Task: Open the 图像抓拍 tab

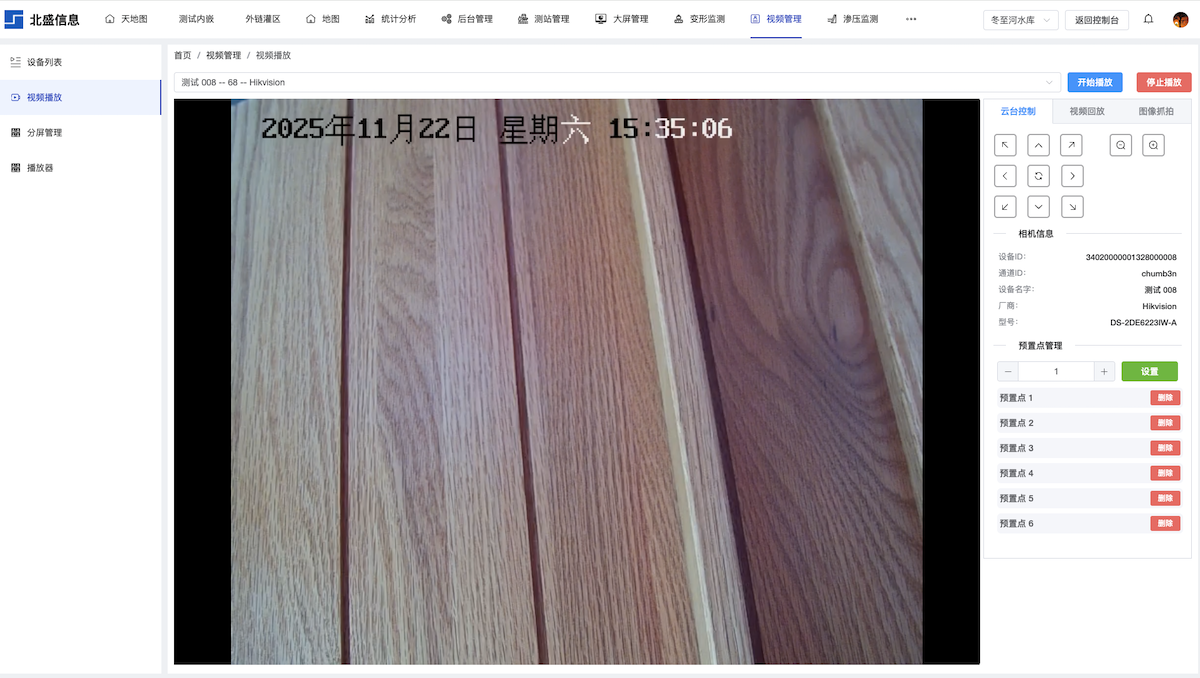Action: click(x=1156, y=111)
